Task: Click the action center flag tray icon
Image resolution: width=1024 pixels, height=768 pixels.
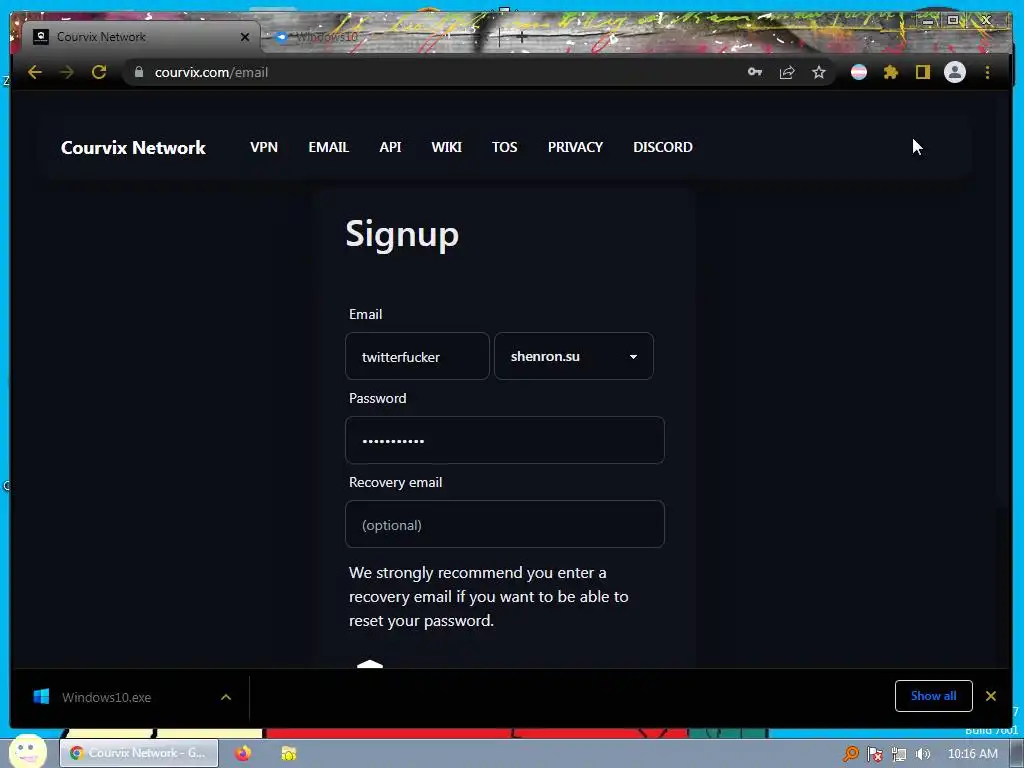Action: [874, 754]
